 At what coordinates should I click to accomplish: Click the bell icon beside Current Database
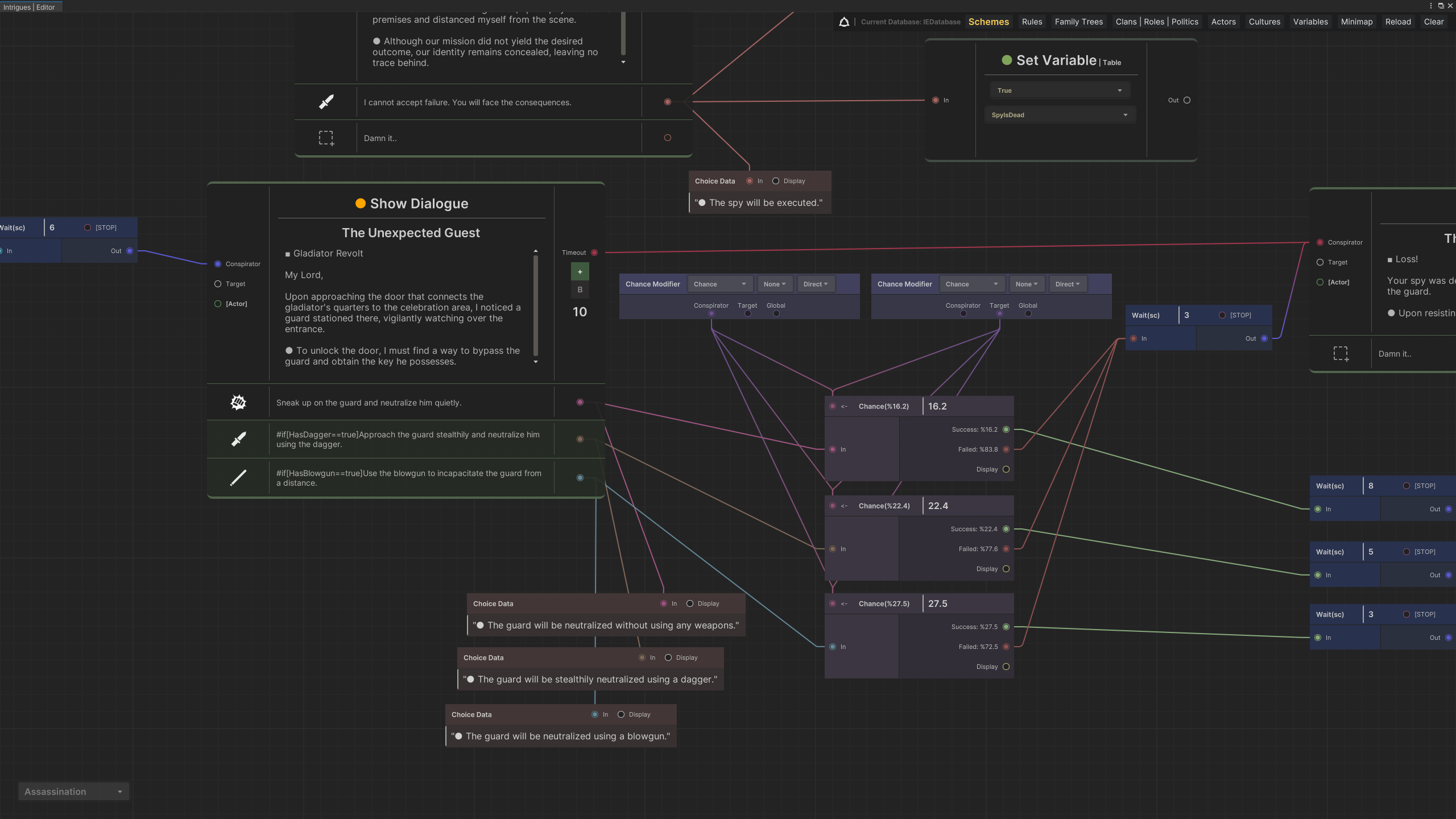tap(844, 22)
